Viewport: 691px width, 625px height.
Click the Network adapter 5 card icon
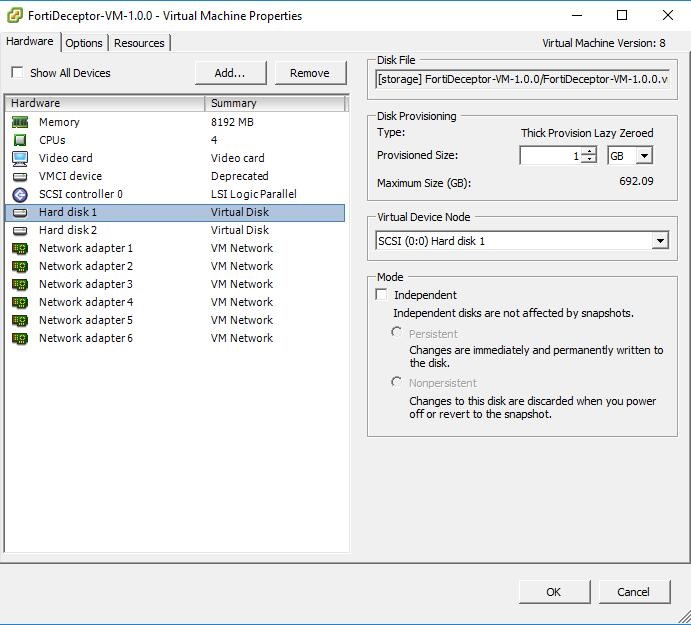point(20,320)
